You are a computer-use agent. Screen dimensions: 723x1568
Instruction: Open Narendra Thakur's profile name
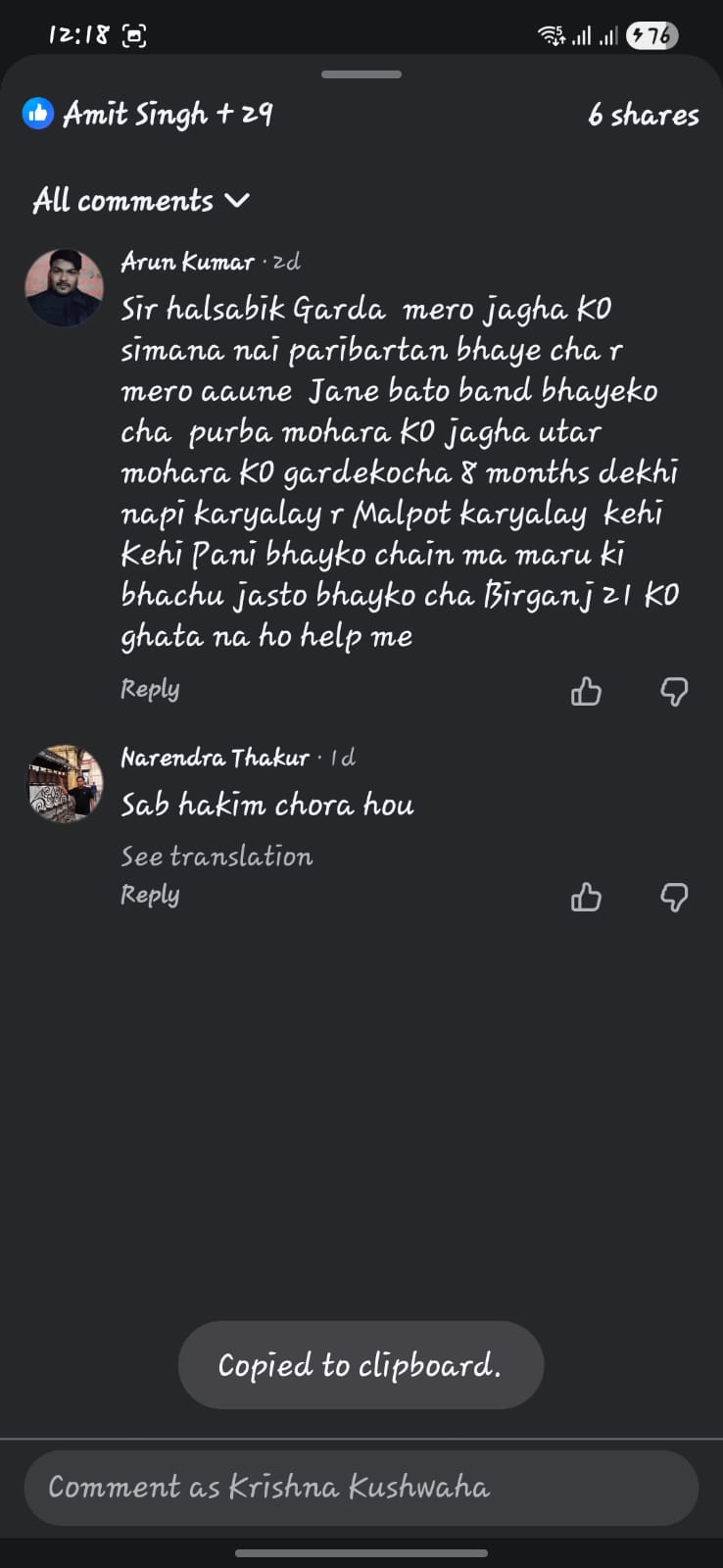pos(215,758)
